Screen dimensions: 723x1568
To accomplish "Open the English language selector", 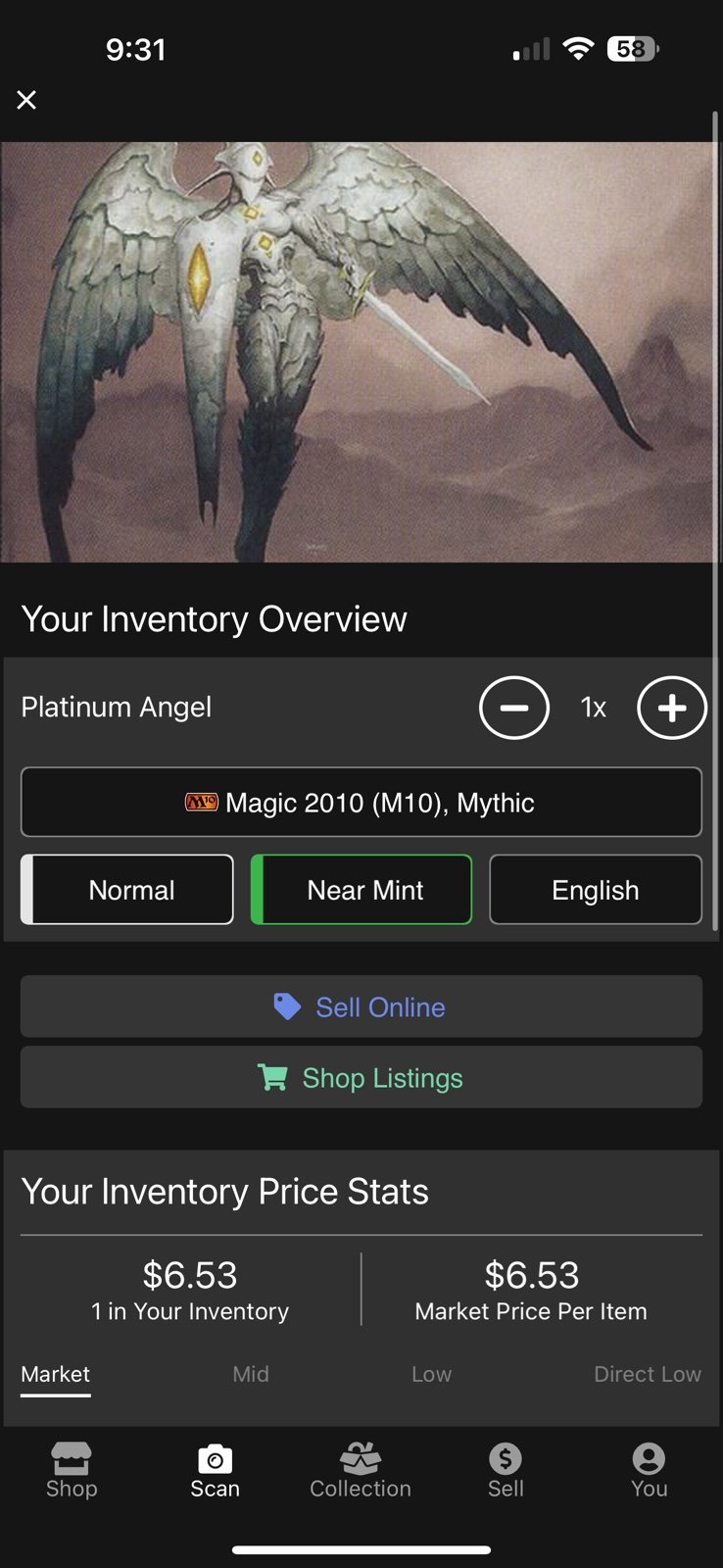I will [596, 890].
